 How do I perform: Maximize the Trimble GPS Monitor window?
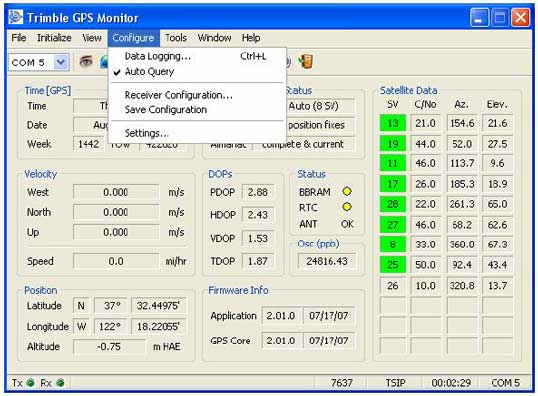coord(500,17)
